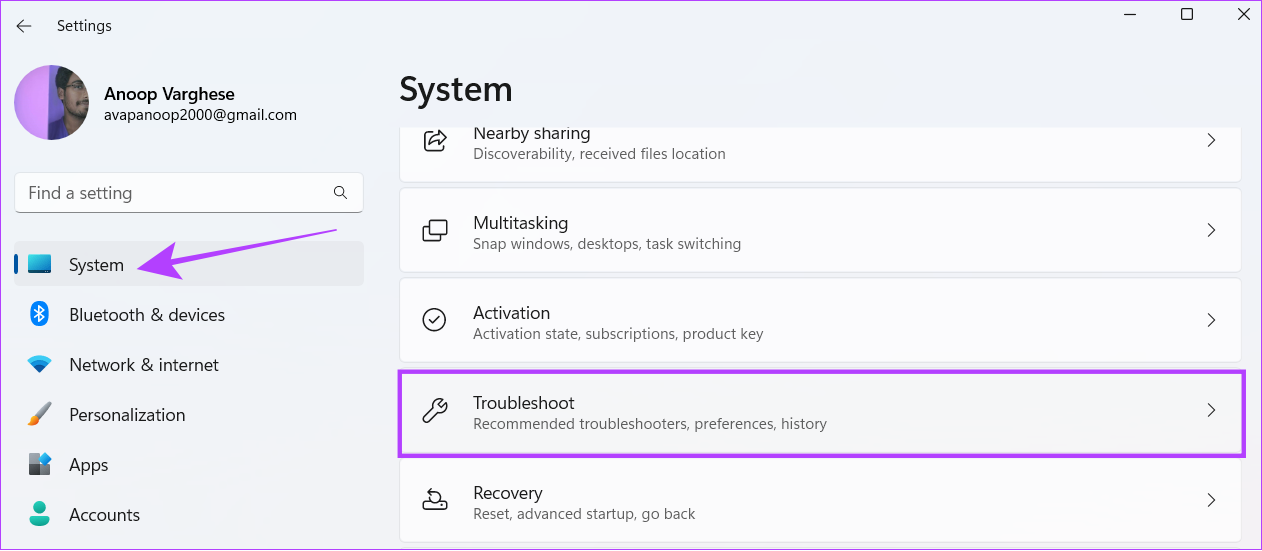Image resolution: width=1262 pixels, height=551 pixels.
Task: Click the Apps icon in sidebar
Action: coord(40,464)
